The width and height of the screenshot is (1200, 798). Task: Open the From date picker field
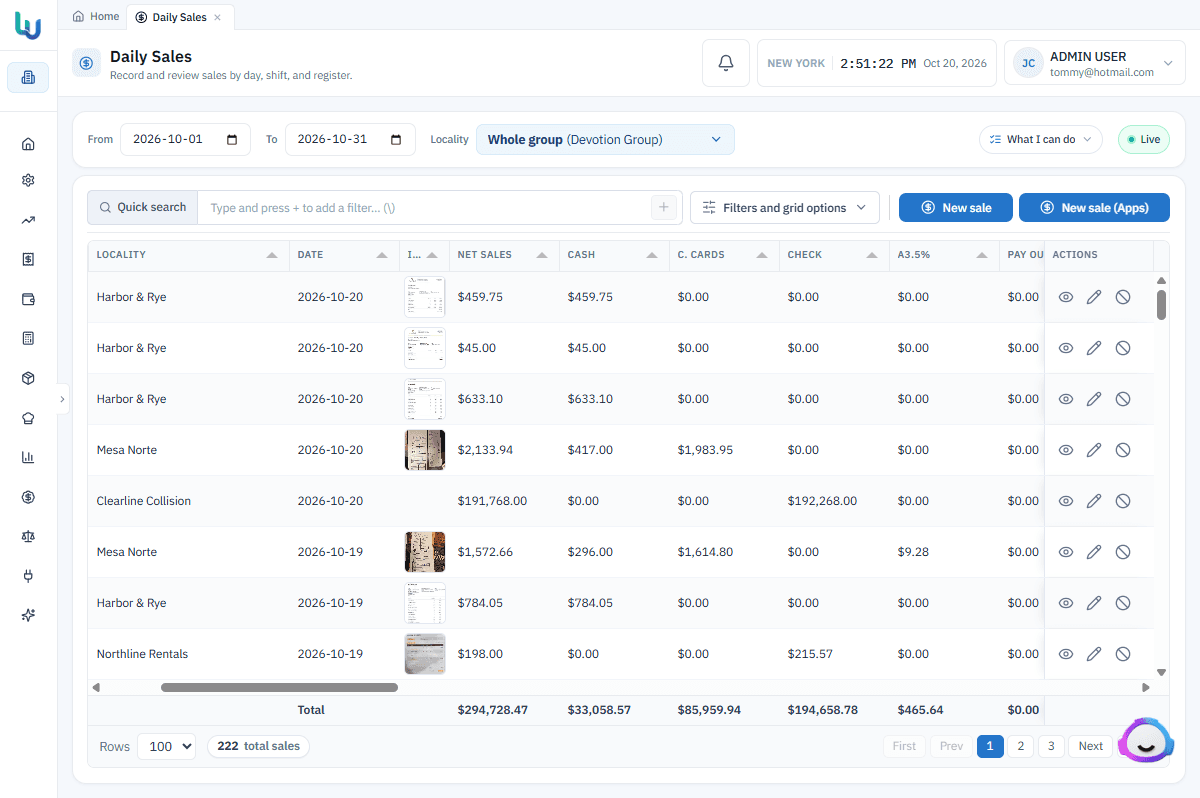click(x=185, y=139)
